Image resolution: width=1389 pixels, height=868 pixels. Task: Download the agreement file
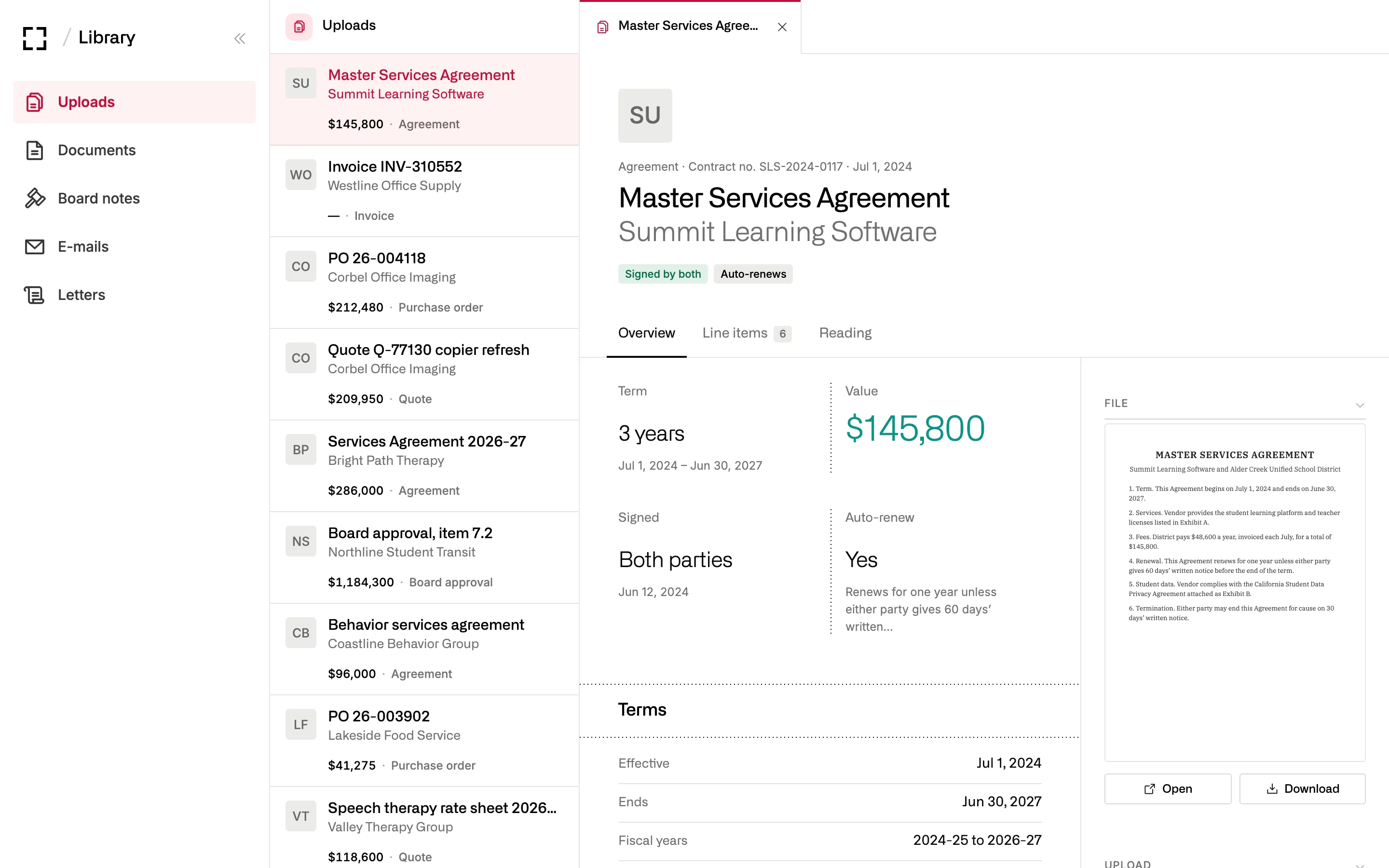pos(1302,789)
